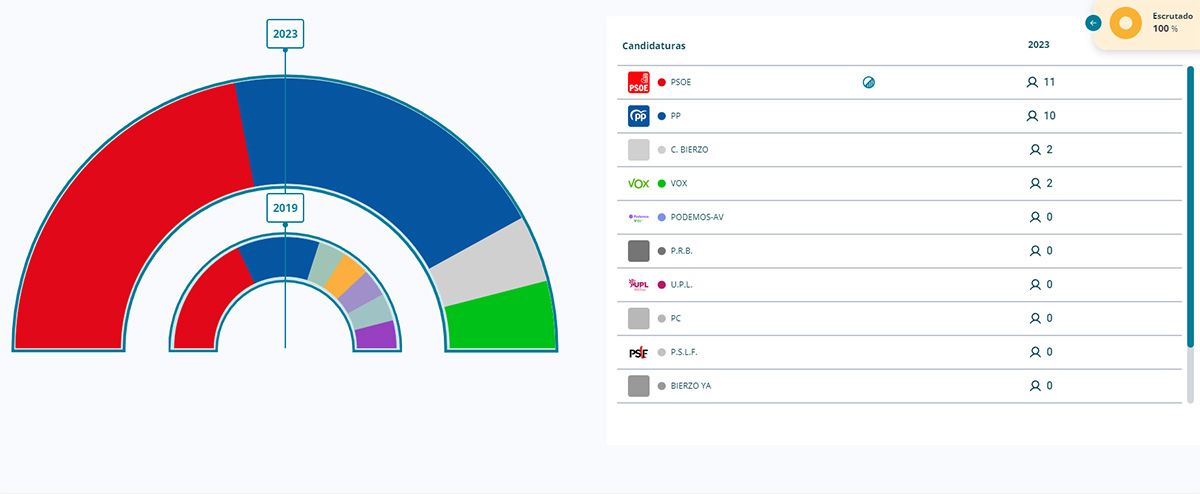
Task: Collapse the Escrutado panel with arrow button
Action: (x=1094, y=23)
